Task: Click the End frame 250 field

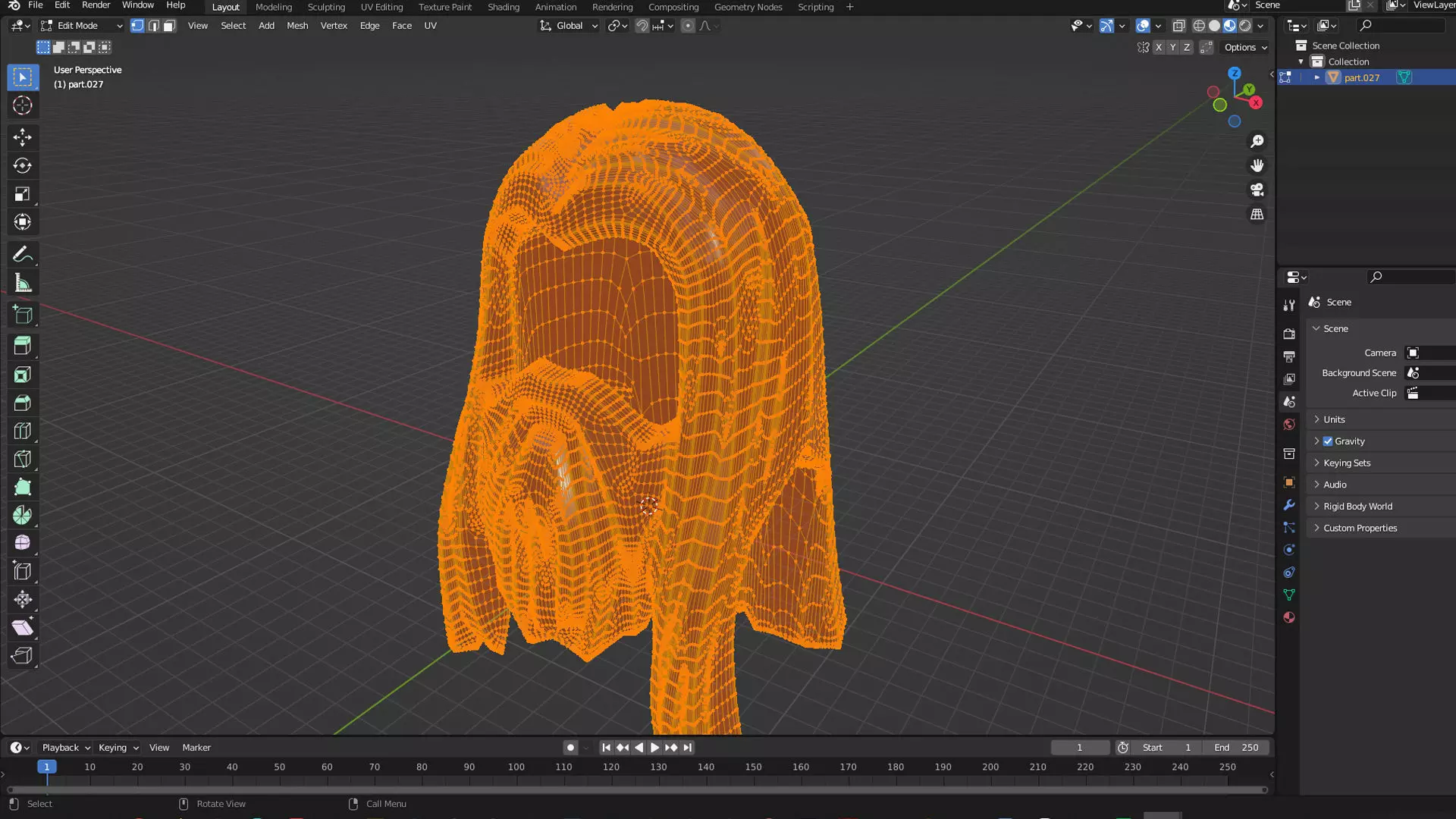Action: click(1236, 748)
